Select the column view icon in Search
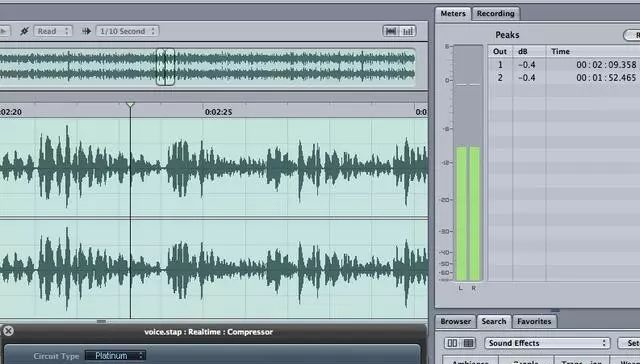Viewport: 640px width, 364px height. 452,343
